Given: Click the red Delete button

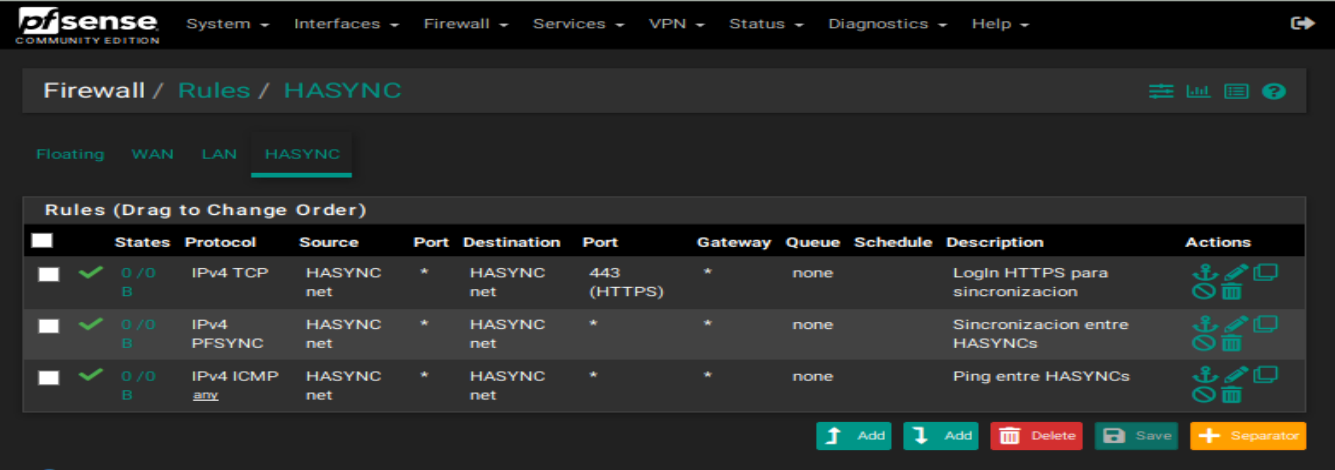Looking at the screenshot, I should pyautogui.click(x=1037, y=436).
